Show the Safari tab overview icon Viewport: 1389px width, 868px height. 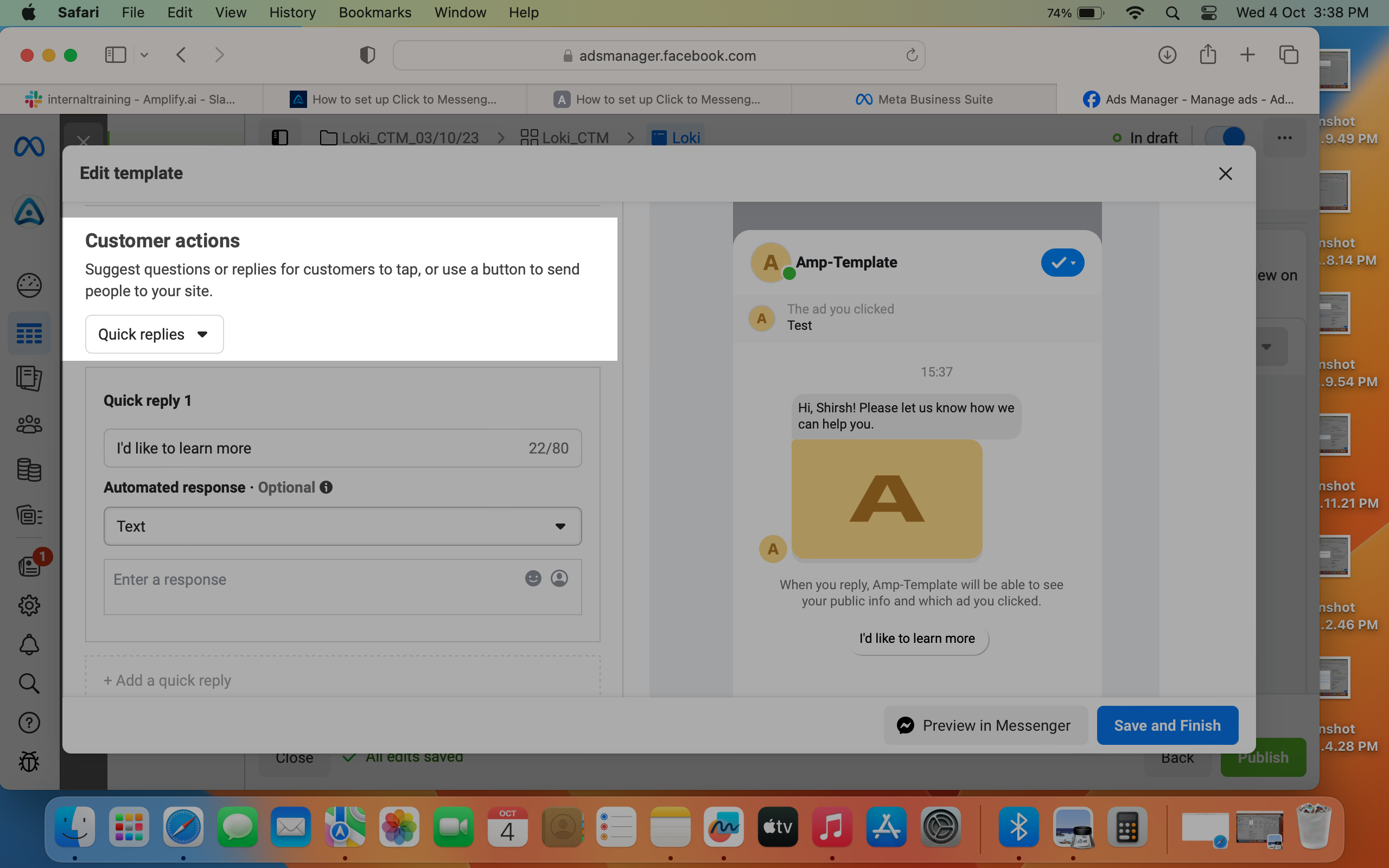click(x=1289, y=55)
